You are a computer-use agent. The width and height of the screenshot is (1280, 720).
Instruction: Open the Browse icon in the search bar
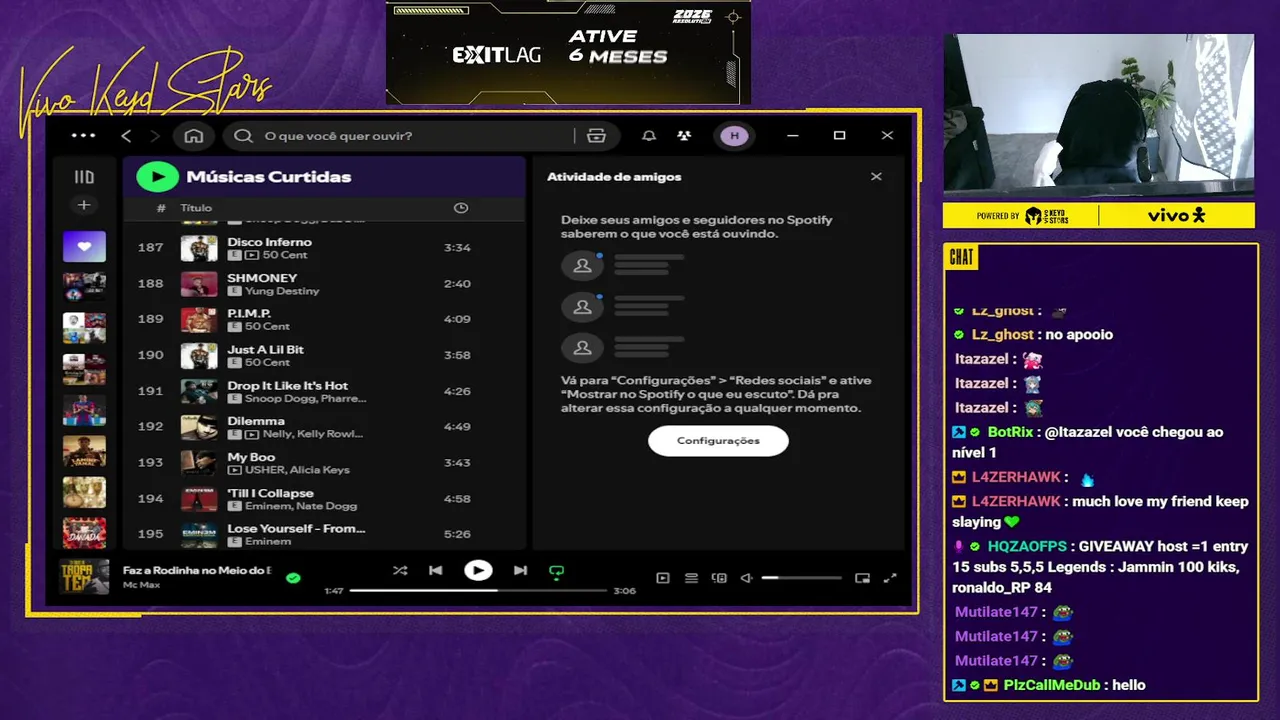pyautogui.click(x=597, y=136)
